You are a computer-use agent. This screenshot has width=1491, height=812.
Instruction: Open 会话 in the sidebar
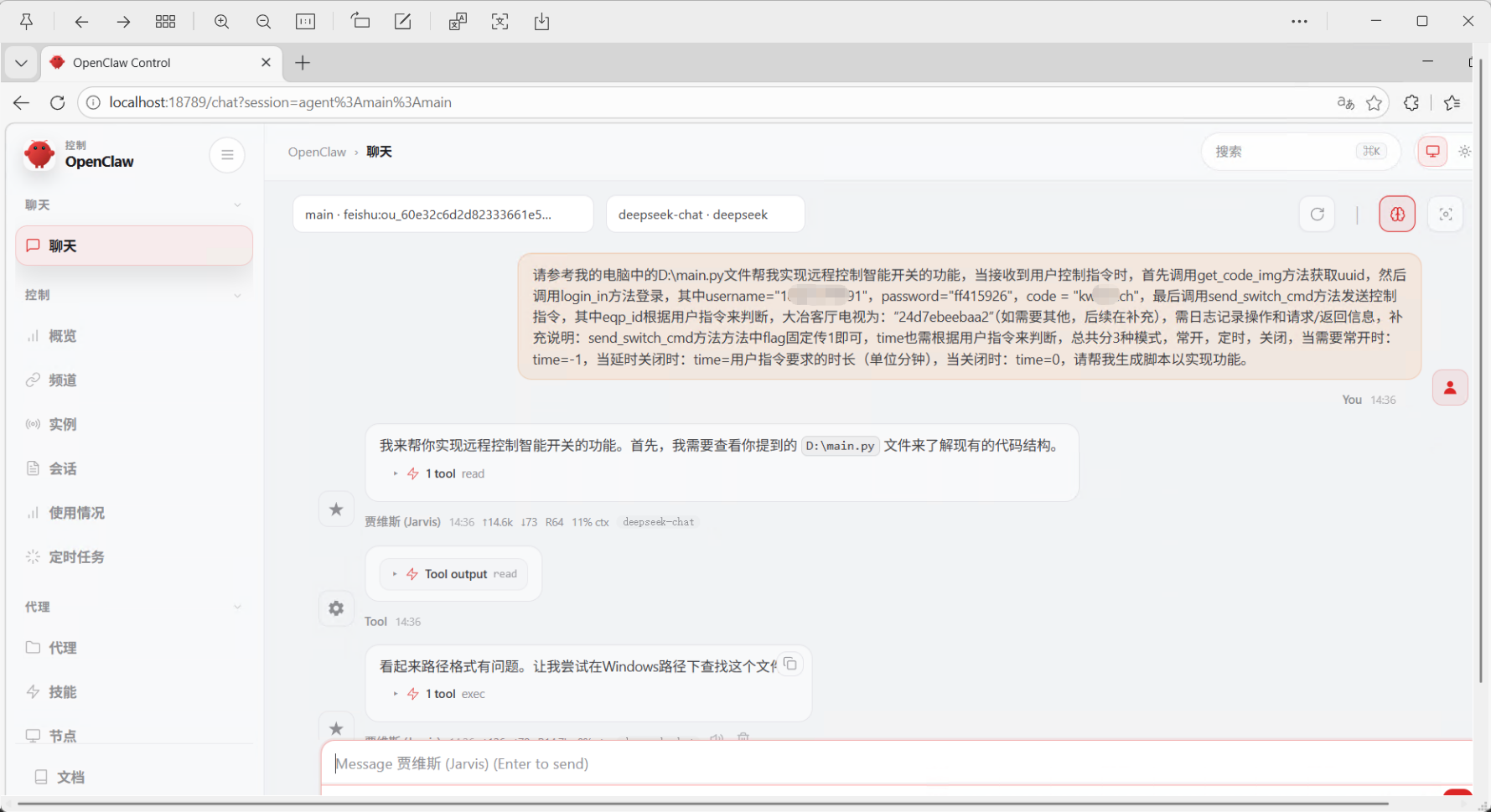point(134,468)
